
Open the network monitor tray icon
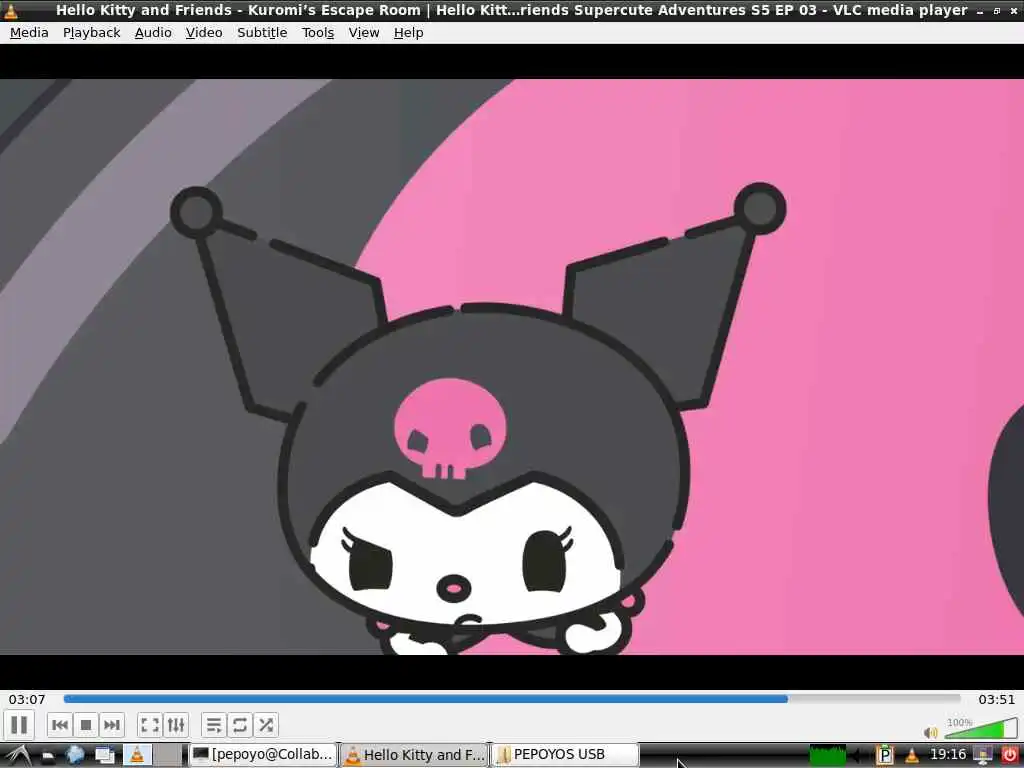click(983, 756)
